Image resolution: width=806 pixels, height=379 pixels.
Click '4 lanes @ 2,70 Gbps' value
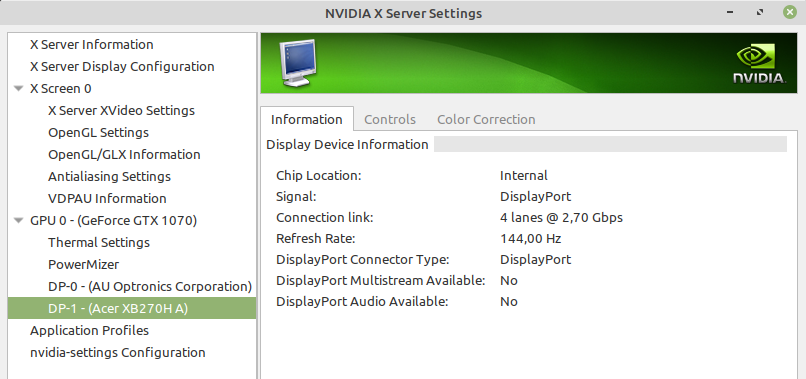561,218
